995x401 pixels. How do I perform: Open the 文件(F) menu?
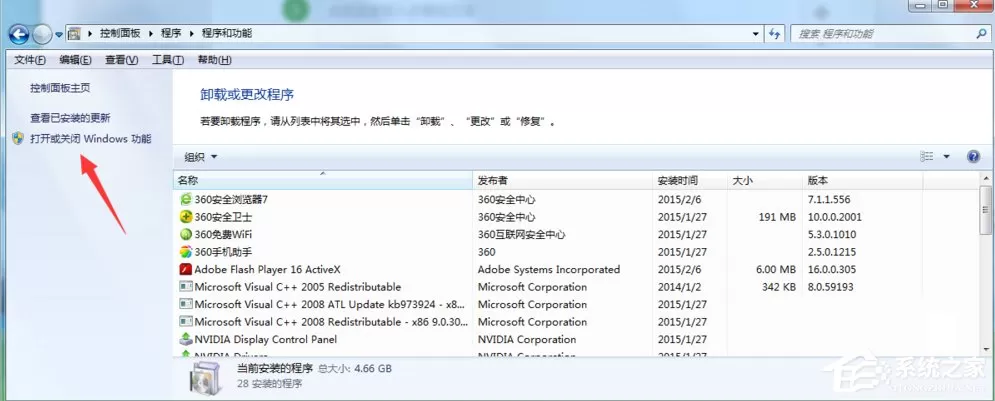pos(30,60)
